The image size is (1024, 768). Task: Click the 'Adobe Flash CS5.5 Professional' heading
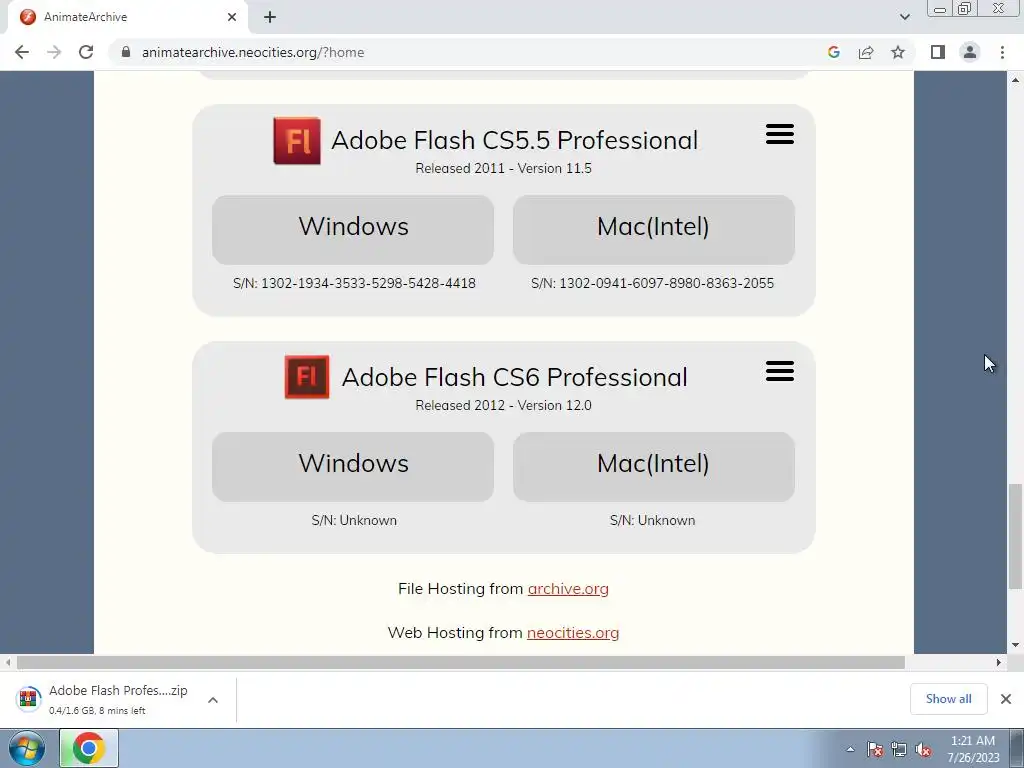point(515,140)
